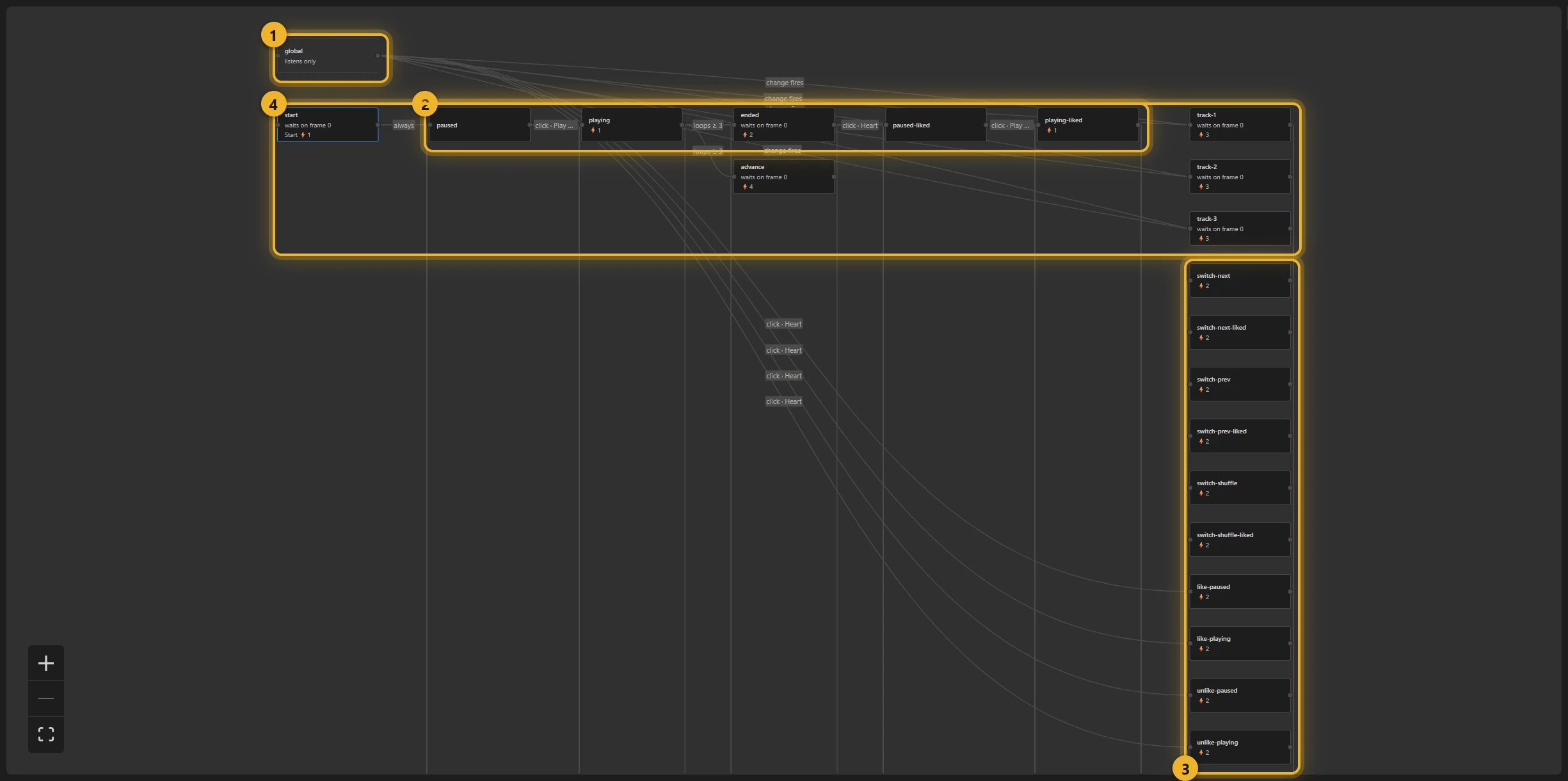Viewport: 1568px width, 781px height.
Task: Select the start state node
Action: [328, 125]
